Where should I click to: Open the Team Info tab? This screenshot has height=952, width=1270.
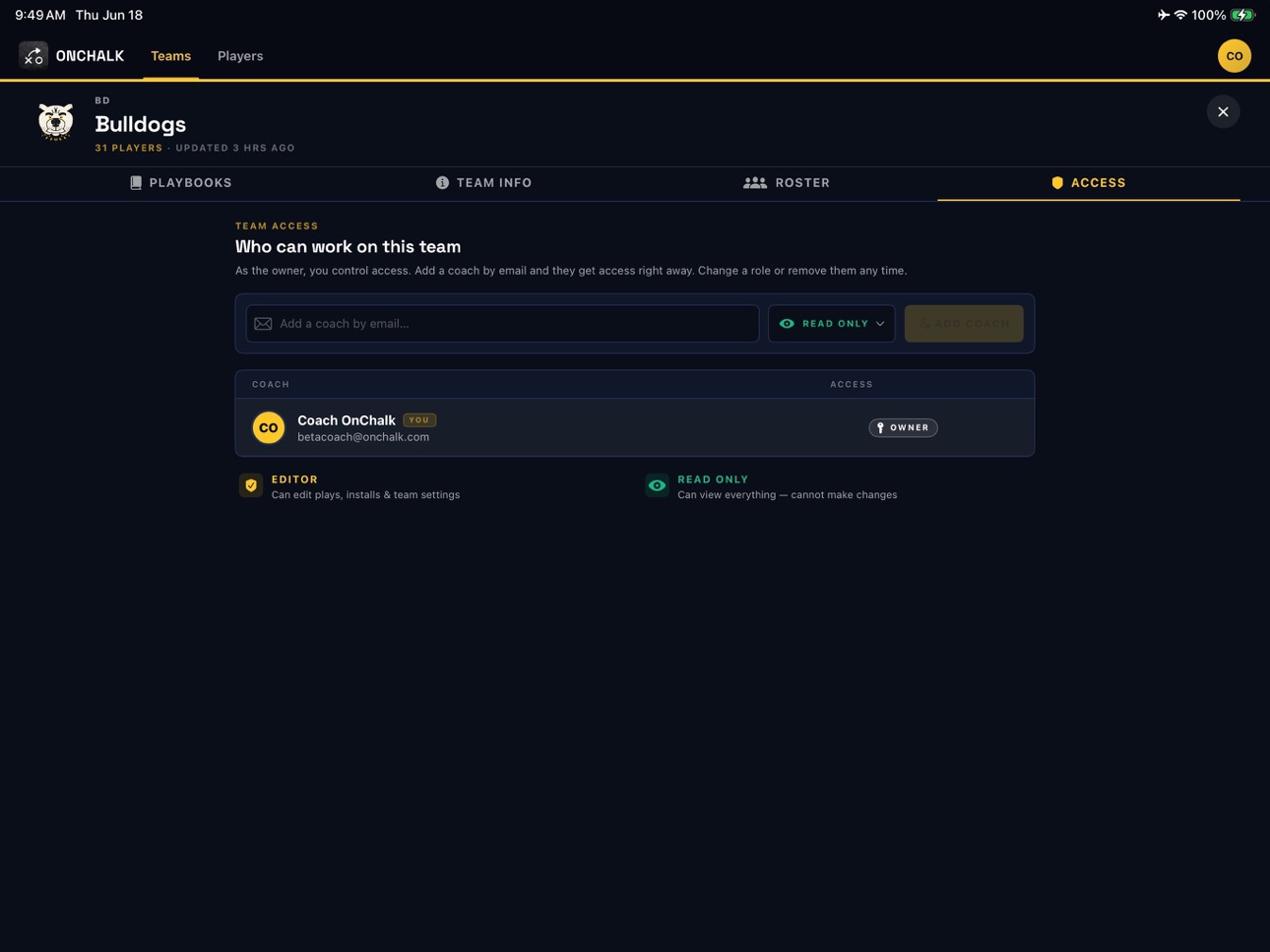coord(483,183)
